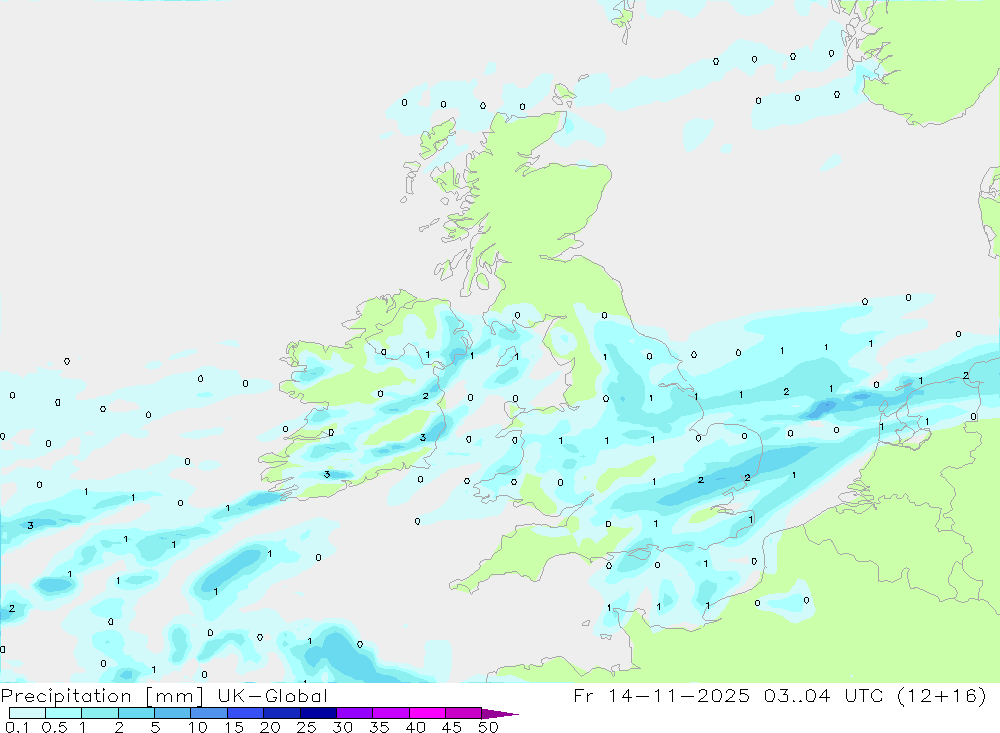Select the 35–40 mm purple legend swatch
This screenshot has height=733, width=1000.
pos(391,713)
